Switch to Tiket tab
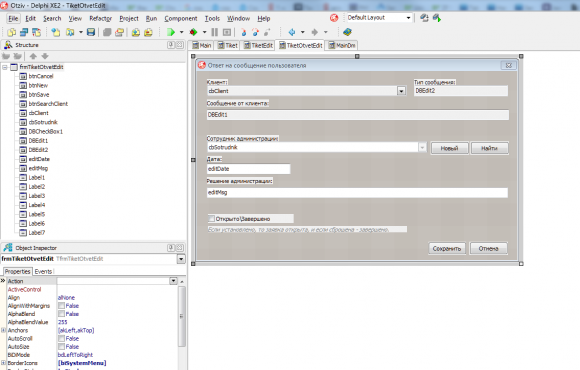The height and width of the screenshot is (370, 580). tap(228, 46)
